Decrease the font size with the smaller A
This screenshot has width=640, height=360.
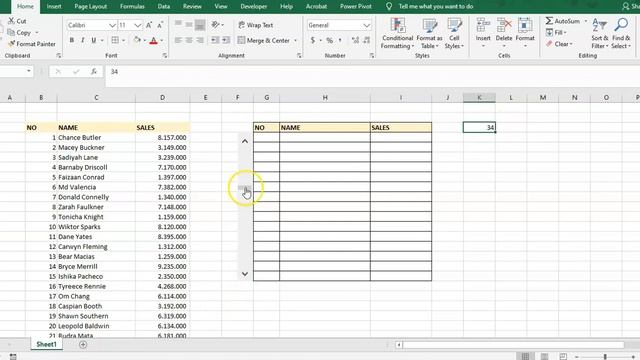(160, 25)
